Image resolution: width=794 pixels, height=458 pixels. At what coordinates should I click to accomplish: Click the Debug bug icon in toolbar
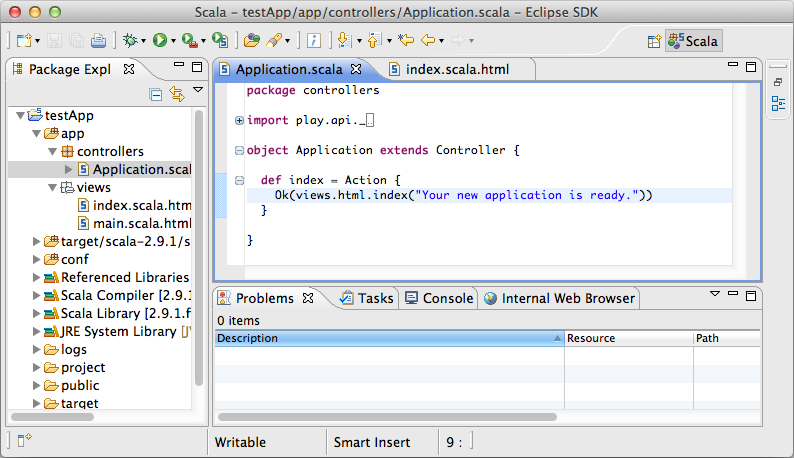pyautogui.click(x=128, y=41)
